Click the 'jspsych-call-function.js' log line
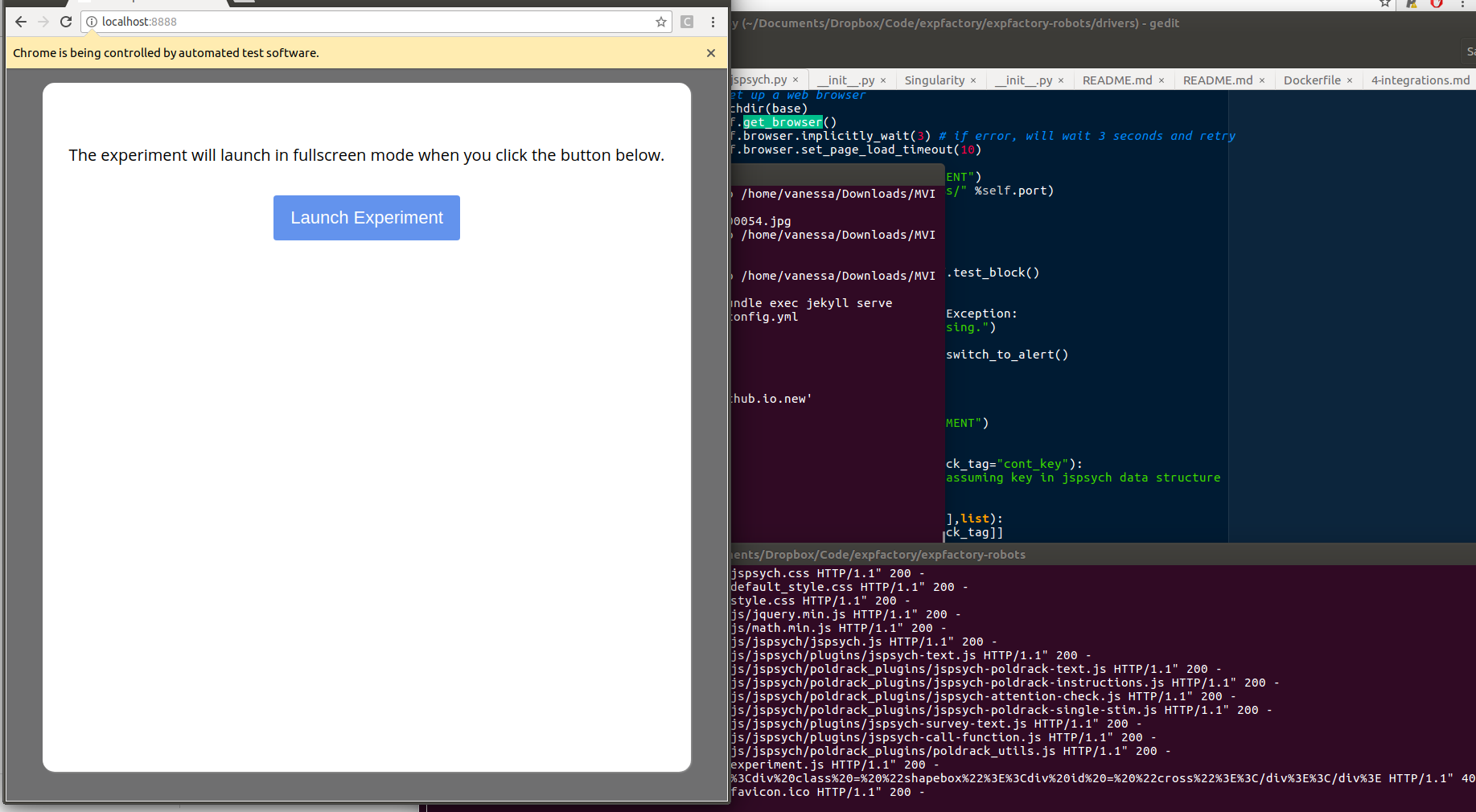 click(x=944, y=737)
